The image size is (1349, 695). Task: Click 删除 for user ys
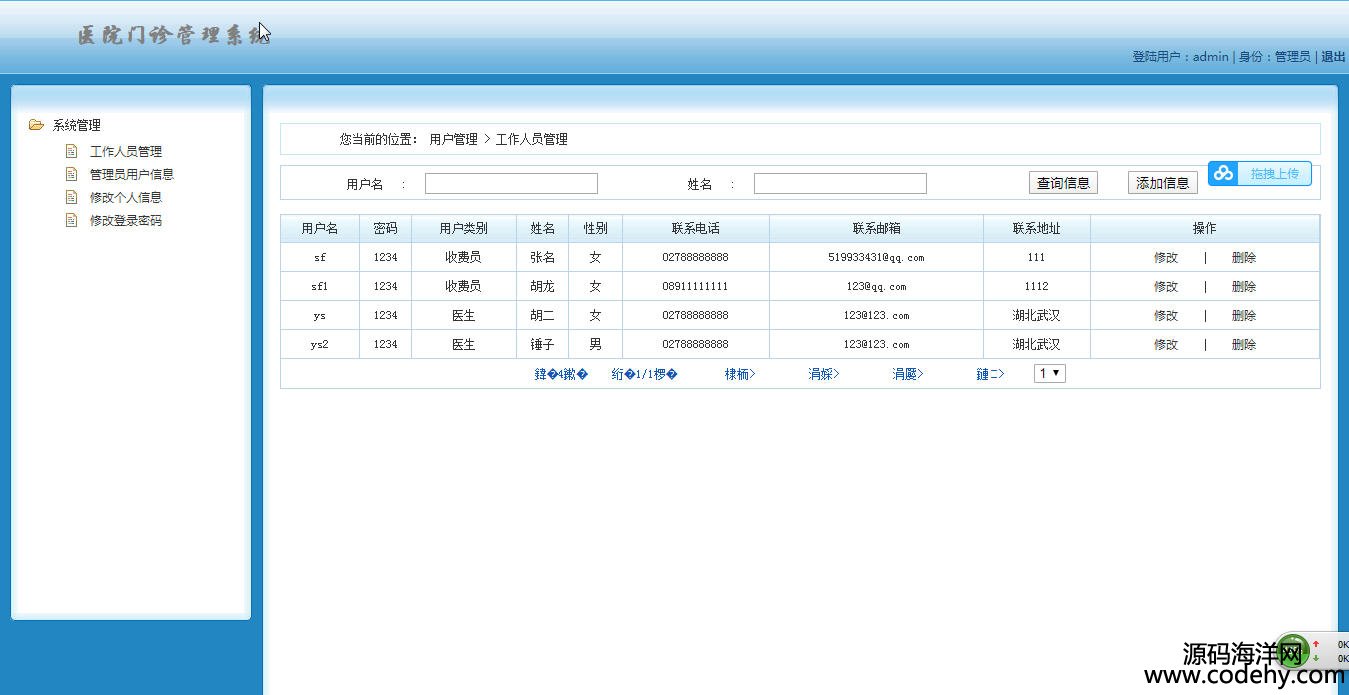pyautogui.click(x=1244, y=315)
